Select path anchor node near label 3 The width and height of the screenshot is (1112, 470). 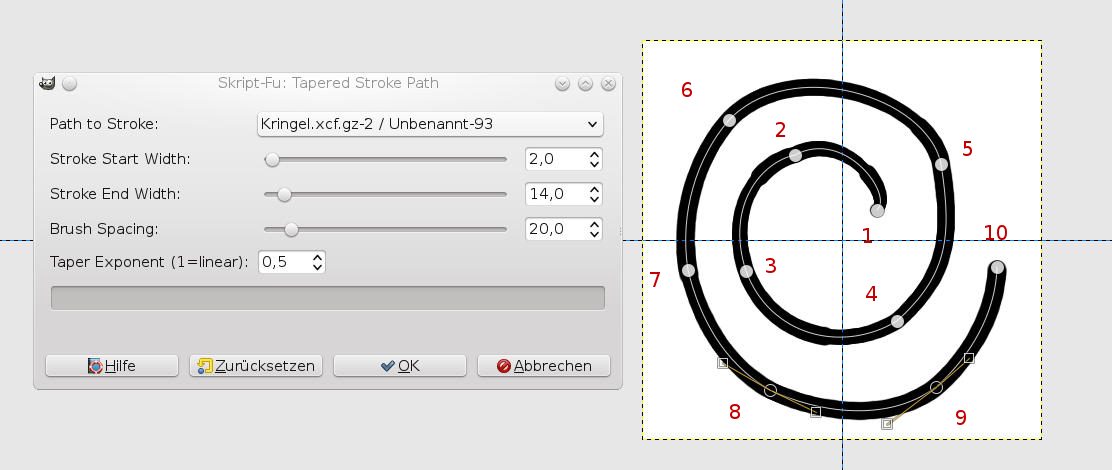746,272
